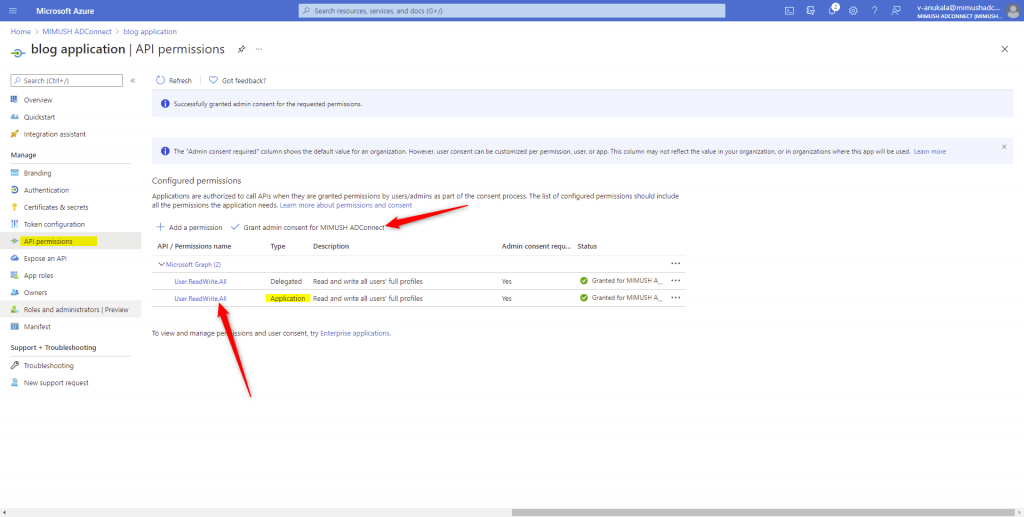Pin the blog application blade
The height and width of the screenshot is (517, 1024).
(x=241, y=49)
